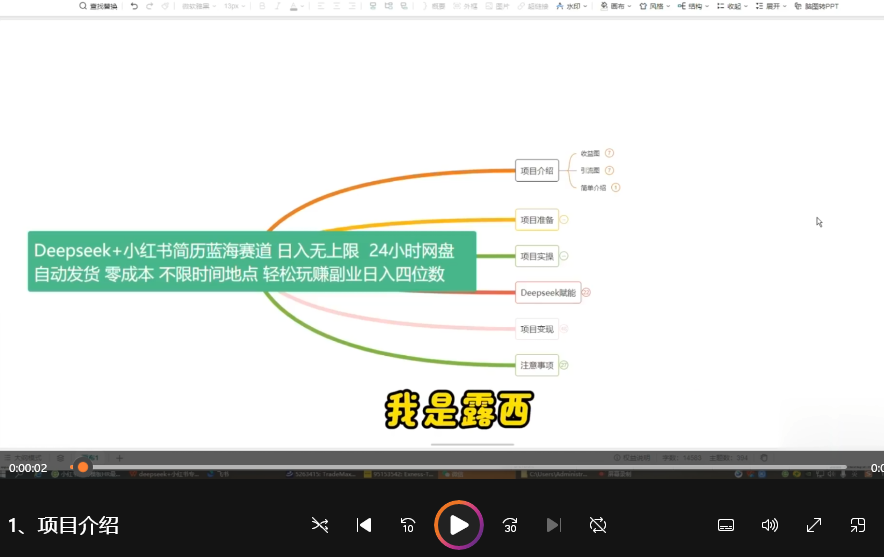Screen dimensions: 884x557
Task: Convert mind map with 脑图转PPT
Action: tap(816, 6)
